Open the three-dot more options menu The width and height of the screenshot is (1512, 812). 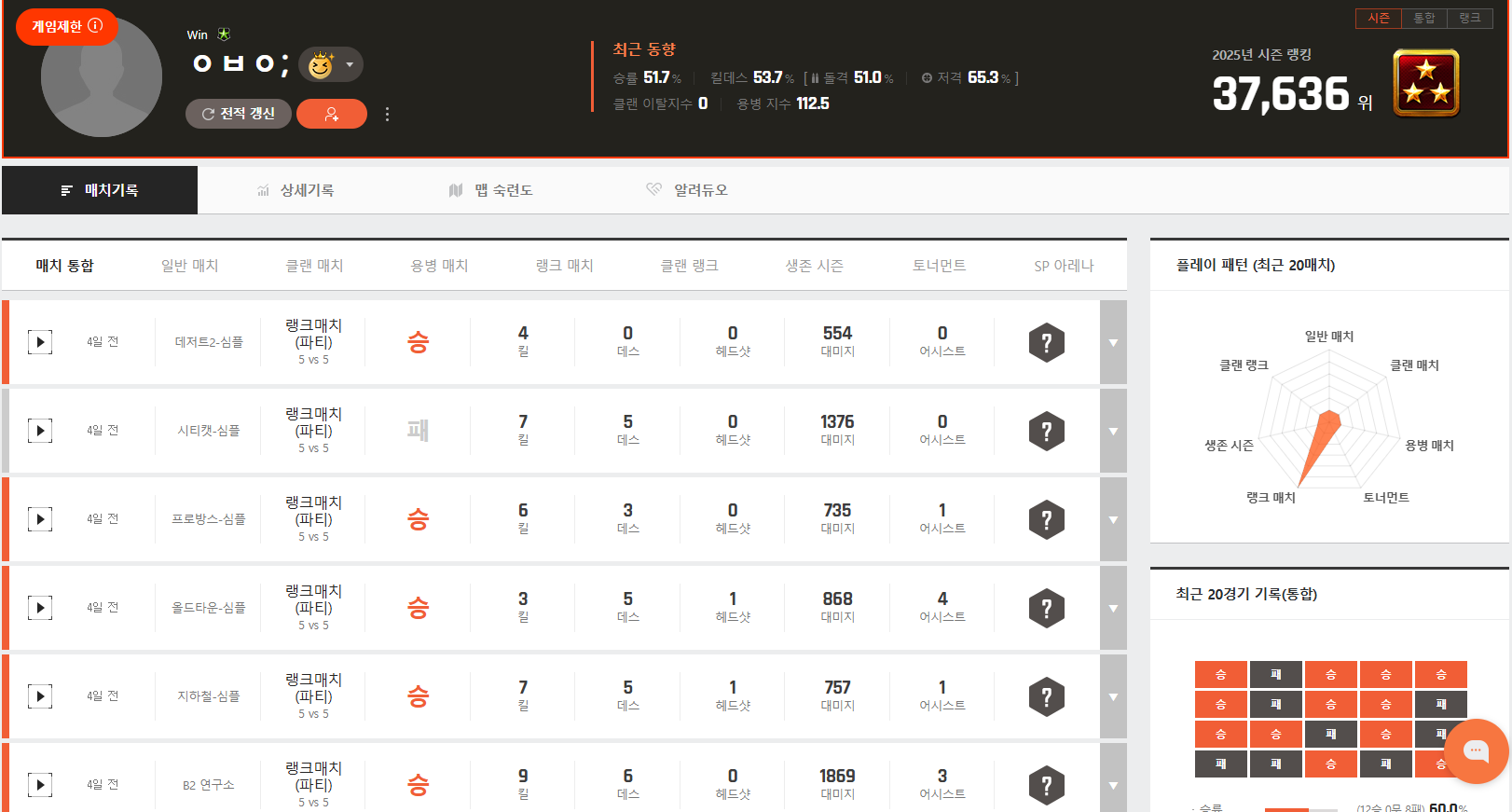(x=387, y=114)
